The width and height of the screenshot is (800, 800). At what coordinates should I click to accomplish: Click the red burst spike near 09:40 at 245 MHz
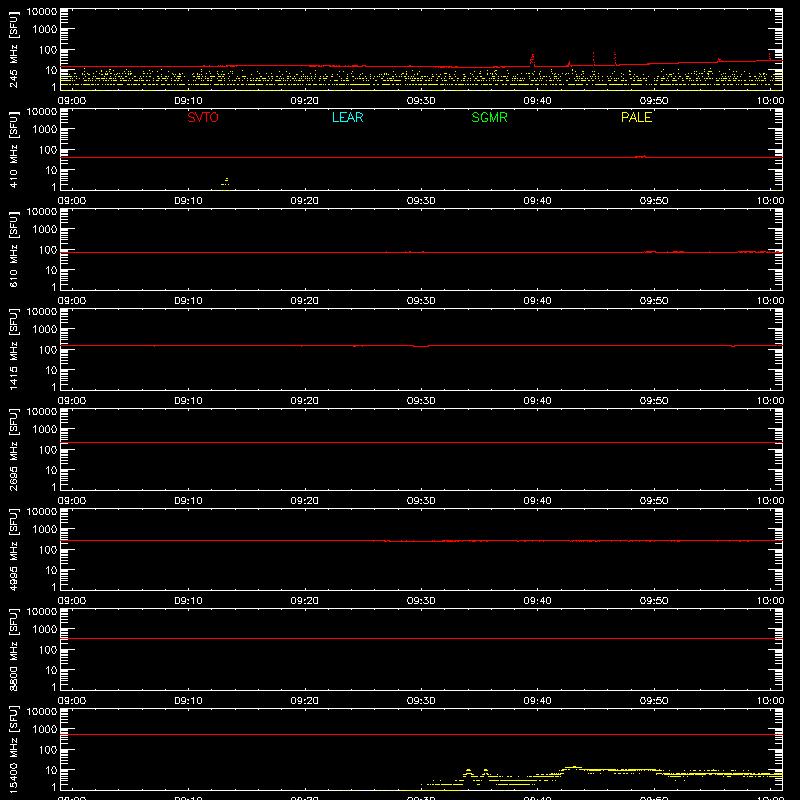coord(533,60)
